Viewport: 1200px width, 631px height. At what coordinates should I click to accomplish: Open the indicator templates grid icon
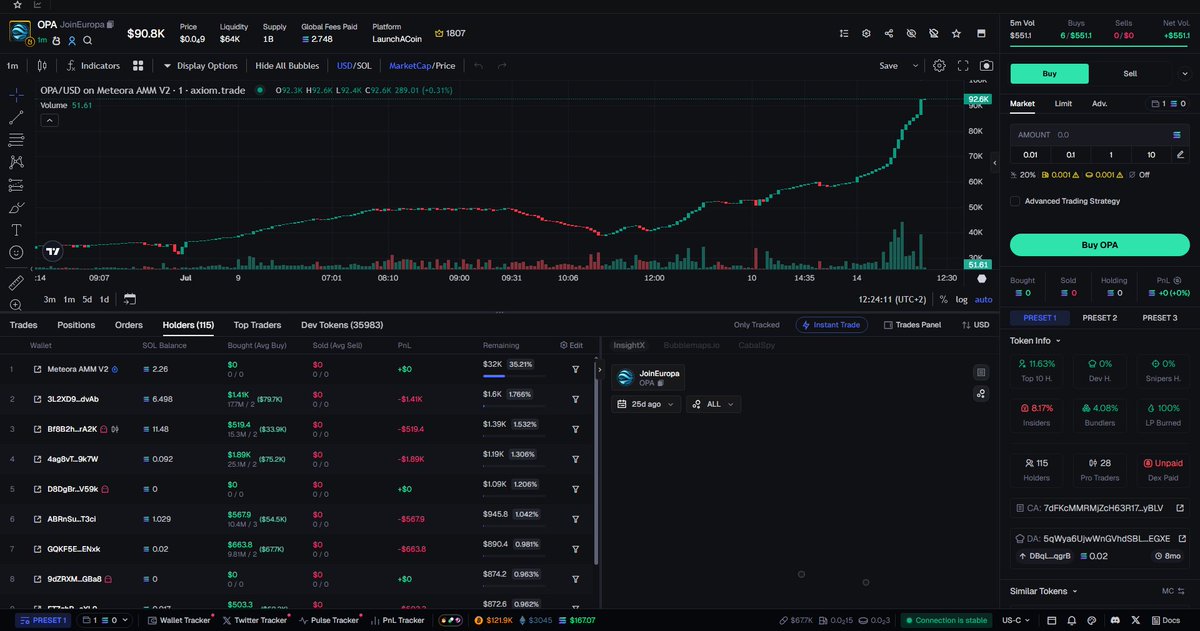140,66
